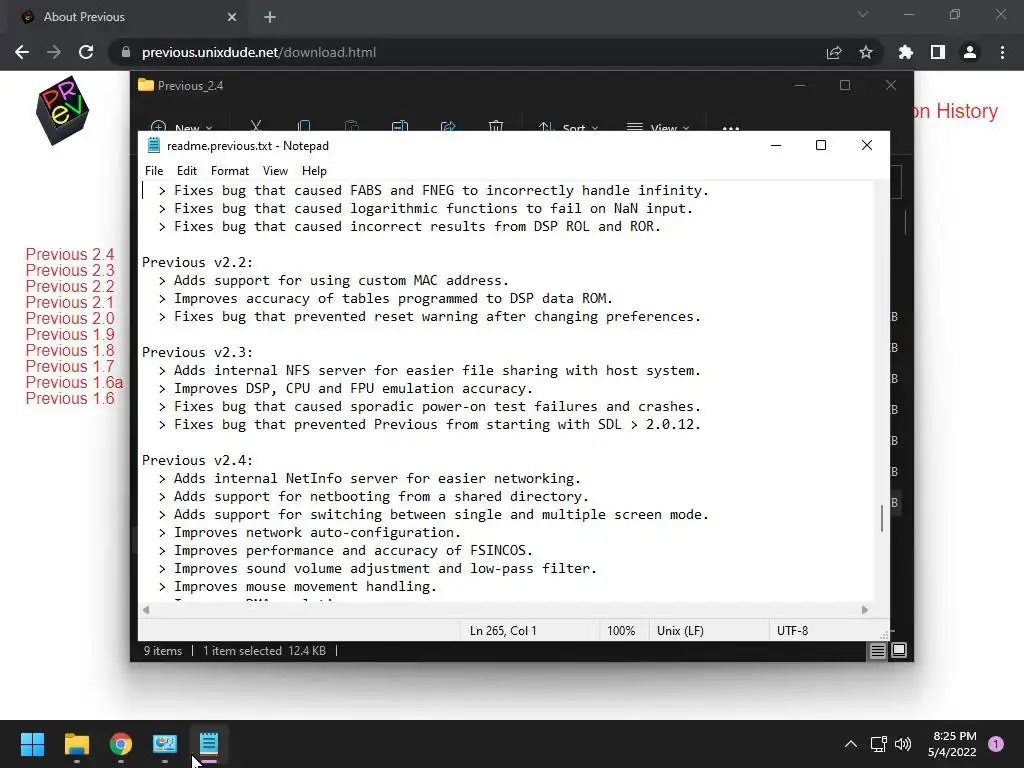This screenshot has width=1024, height=768.
Task: Open the Previous 2.2 link
Action: point(70,286)
